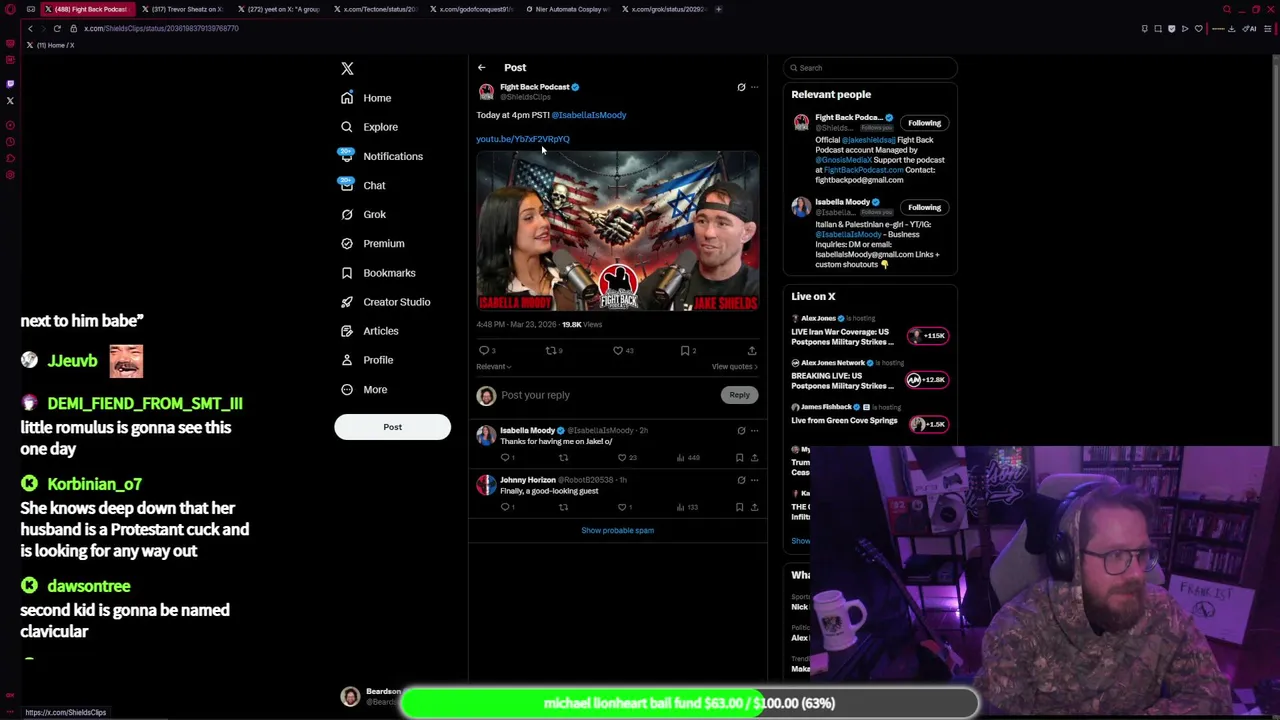The width and height of the screenshot is (1280, 720).
Task: Toggle Following for Fight Back Podcast
Action: [924, 123]
